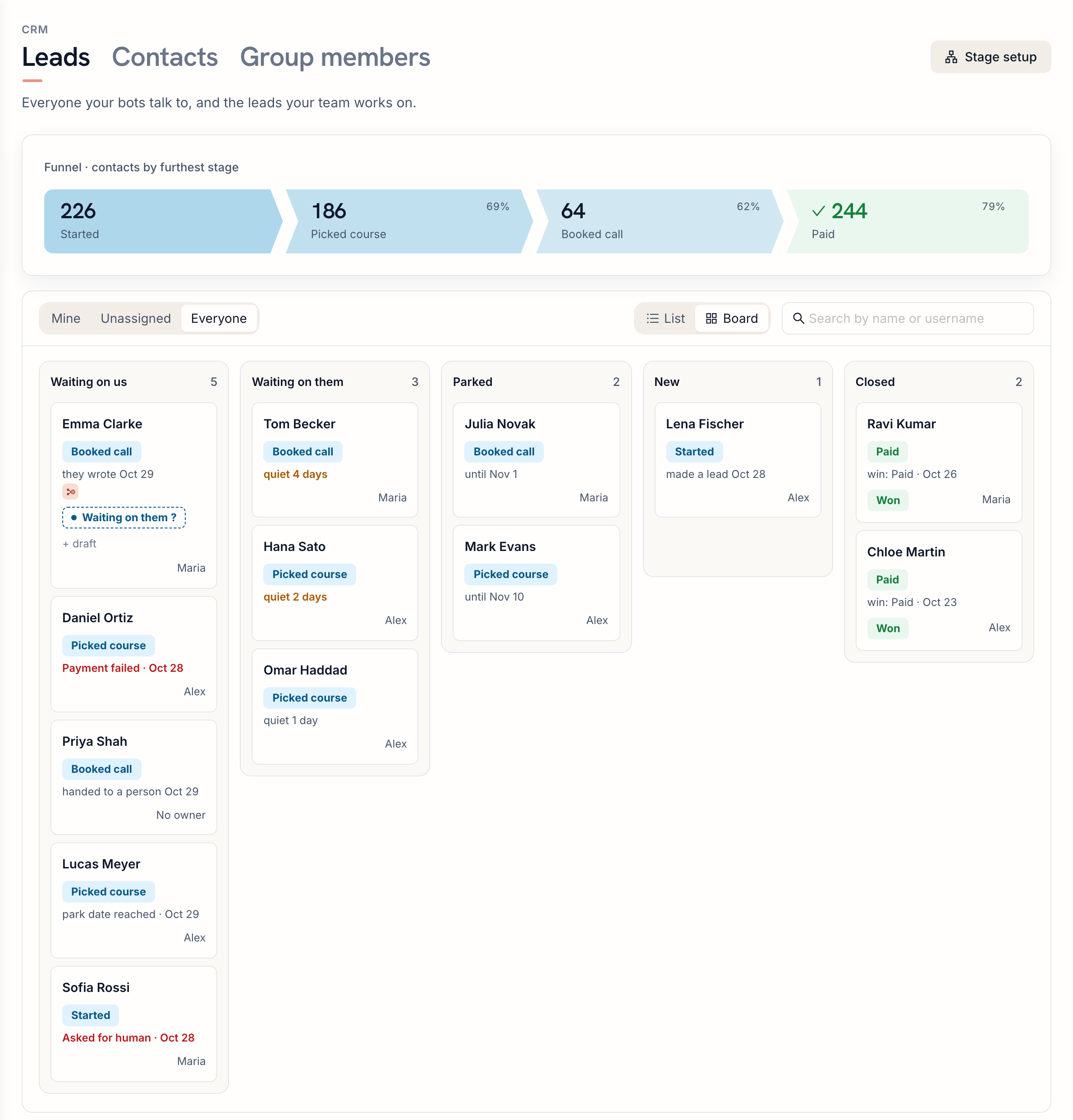Click the Stage setup hierarchy icon
Viewport: 1073px width, 1120px height.
click(x=951, y=57)
